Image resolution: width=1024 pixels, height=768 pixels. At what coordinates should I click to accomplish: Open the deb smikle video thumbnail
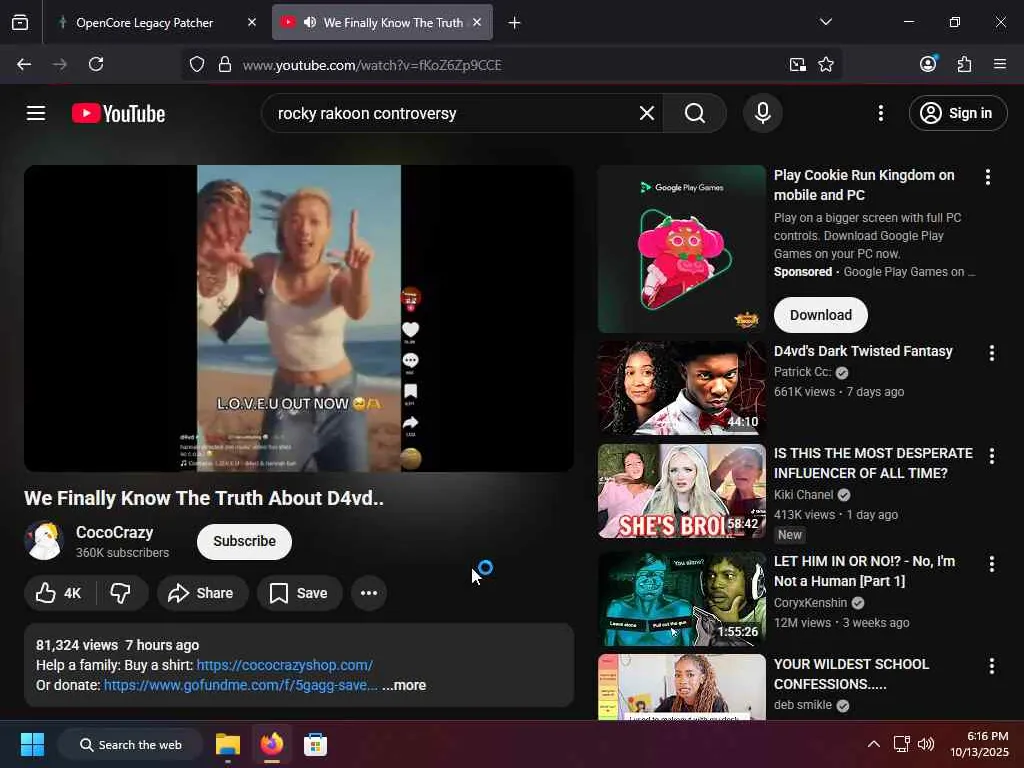[x=682, y=687]
